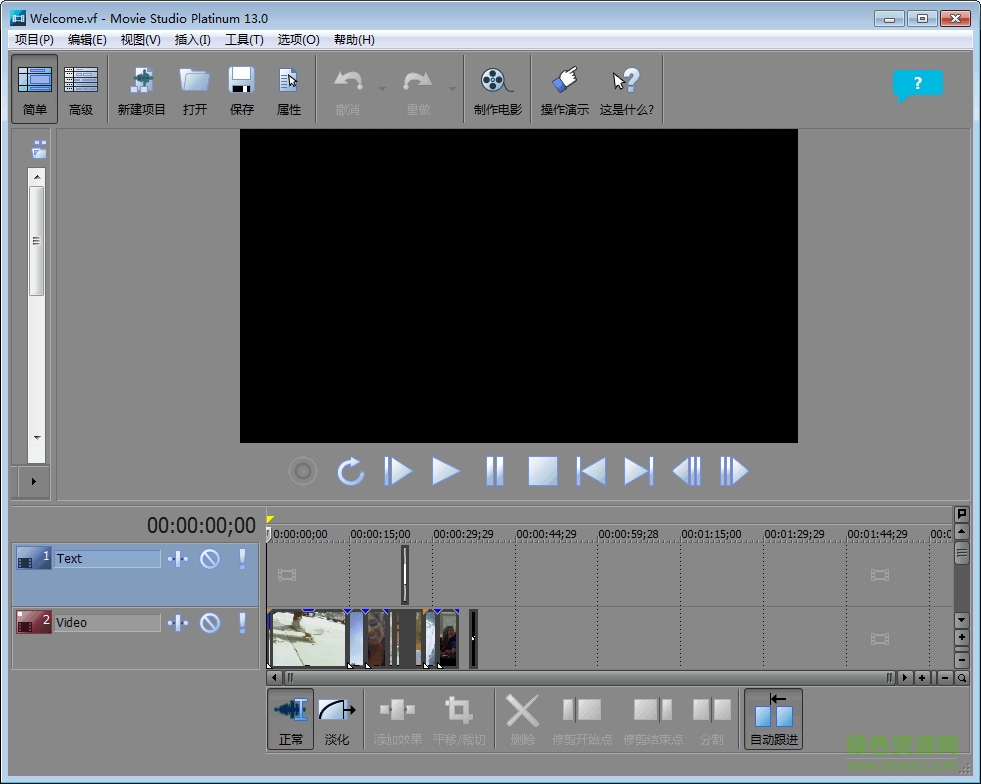Activate the 淡化 (Fade) tool
Screen dimensions: 981x784
[337, 717]
